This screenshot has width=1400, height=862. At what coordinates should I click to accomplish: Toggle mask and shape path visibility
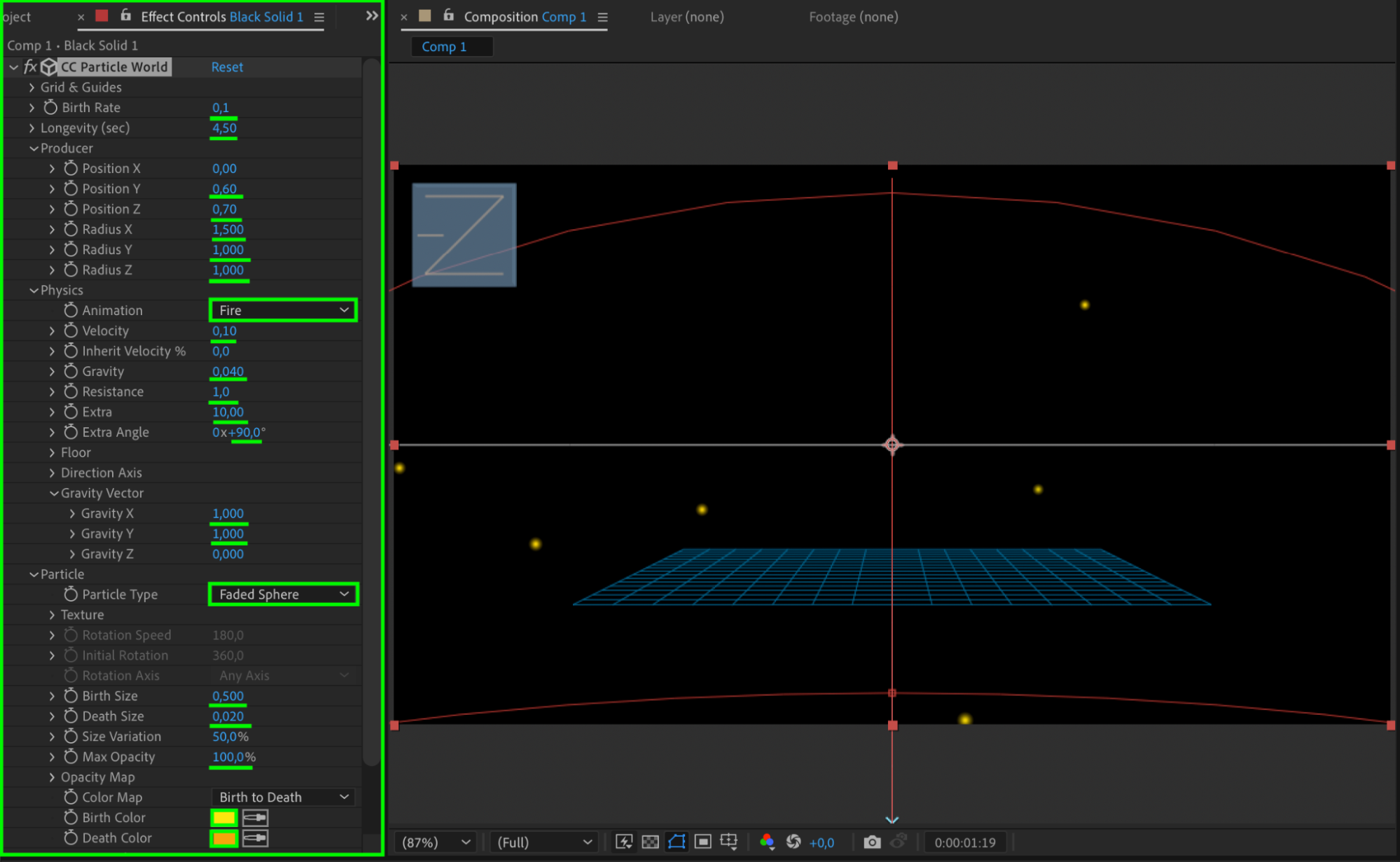(677, 842)
